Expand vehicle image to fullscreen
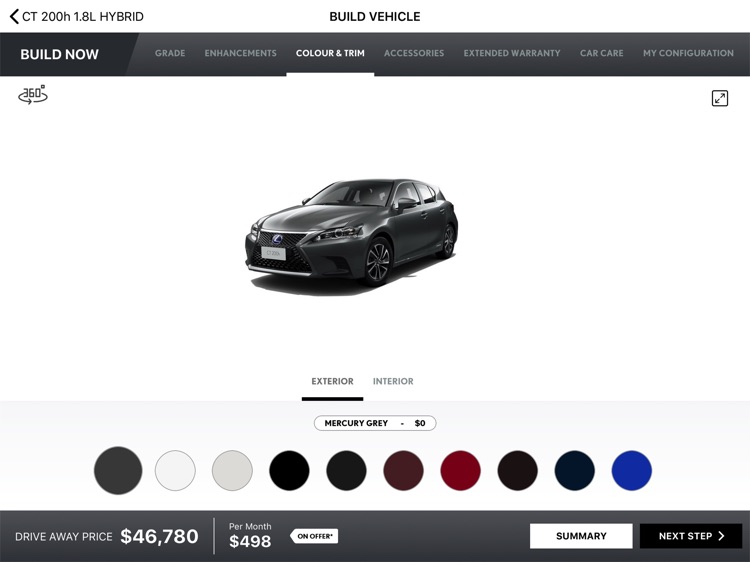Screen dimensions: 750x562 (719, 98)
